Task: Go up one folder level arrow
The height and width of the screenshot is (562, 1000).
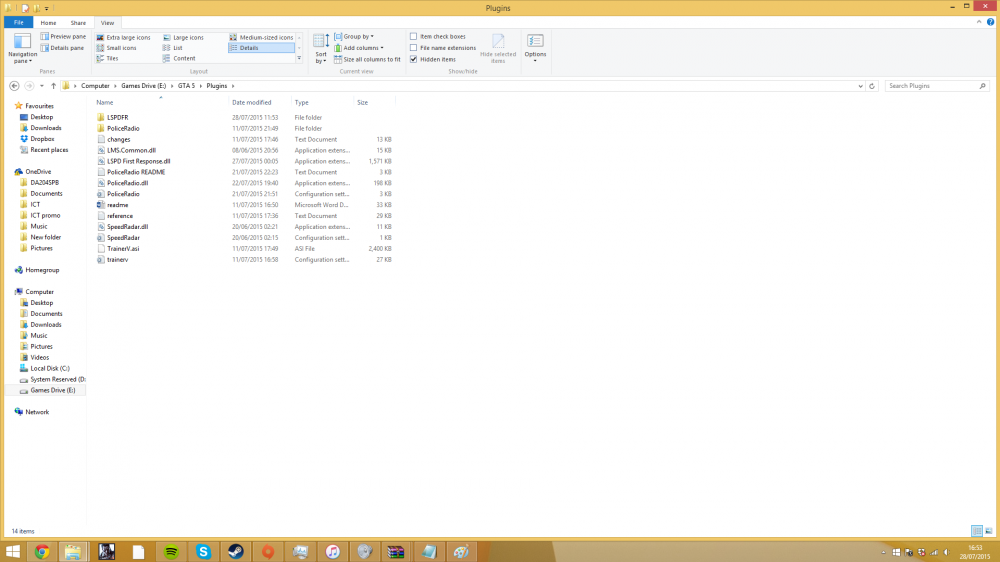Action: (x=54, y=85)
